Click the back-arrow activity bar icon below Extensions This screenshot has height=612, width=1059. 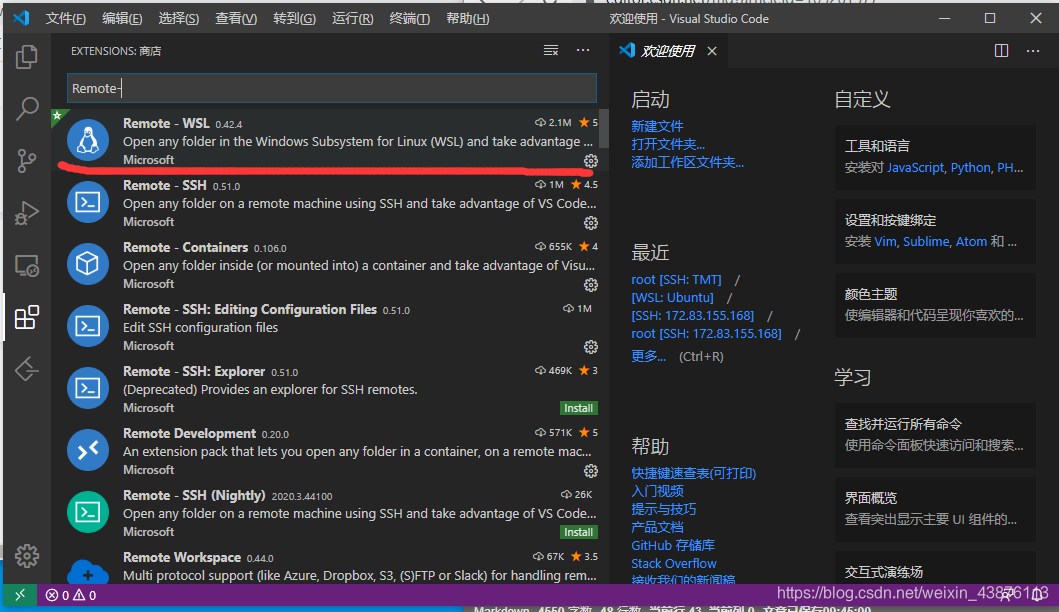(x=27, y=369)
